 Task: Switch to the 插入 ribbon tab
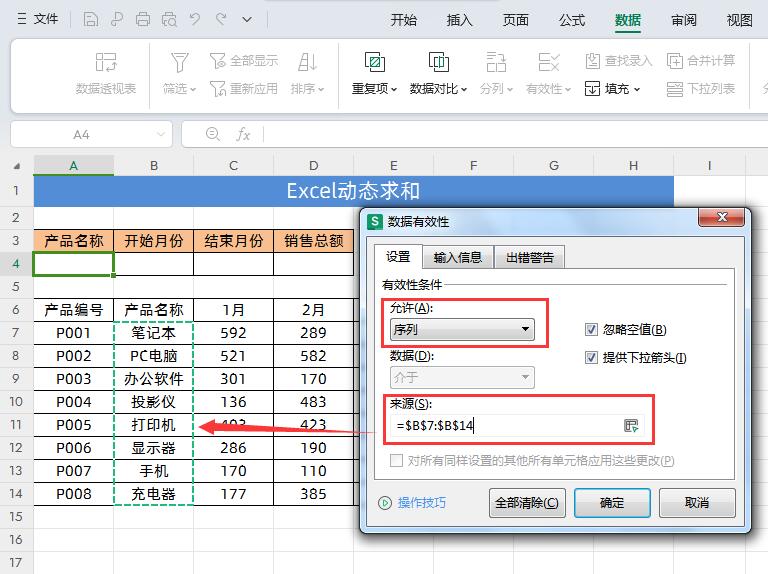[x=459, y=20]
